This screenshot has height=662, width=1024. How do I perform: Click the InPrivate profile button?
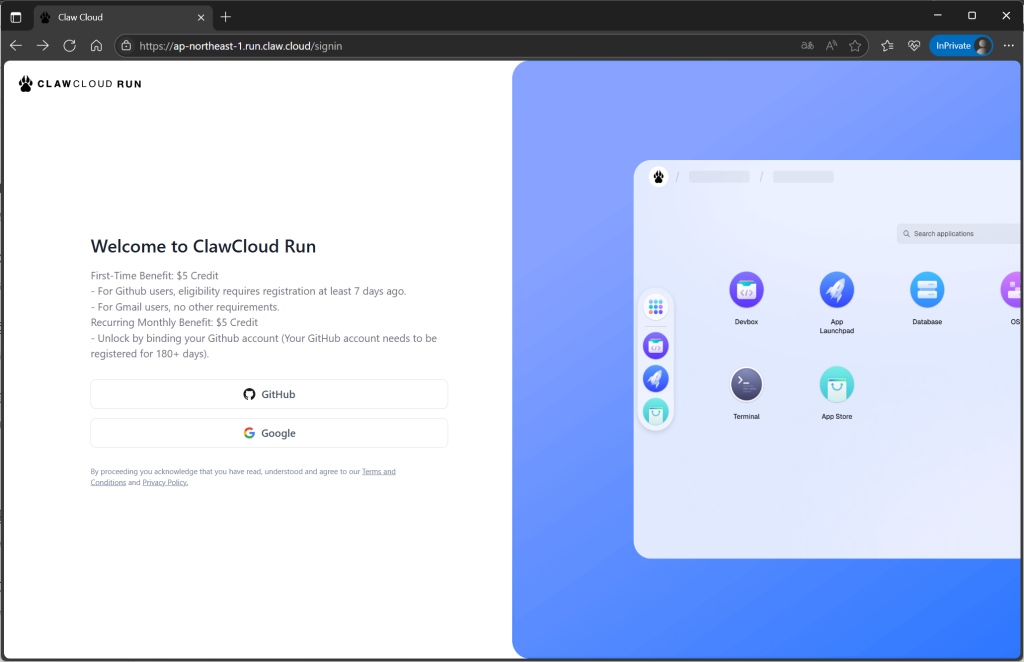pos(961,46)
